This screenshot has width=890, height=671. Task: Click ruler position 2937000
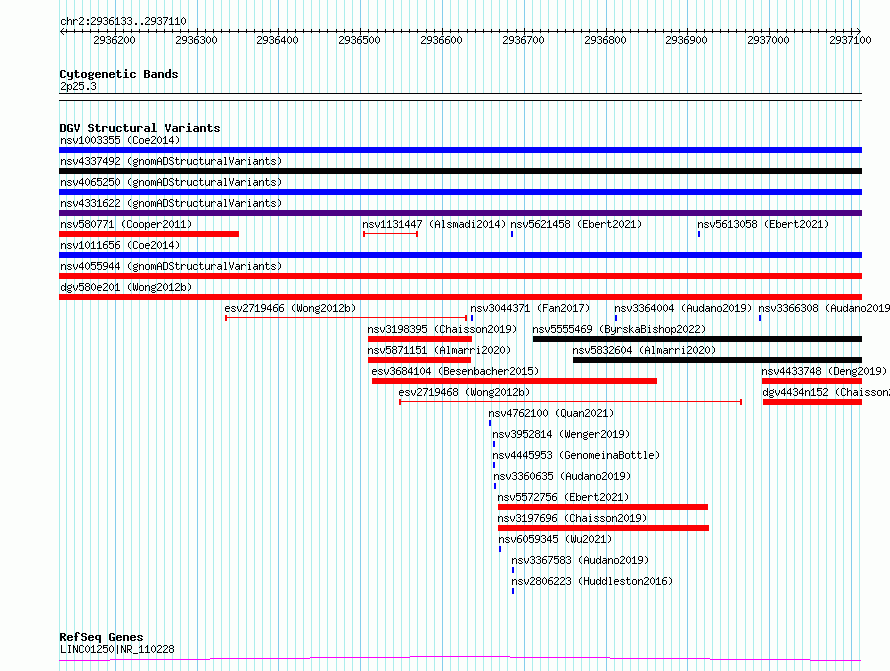pos(768,40)
